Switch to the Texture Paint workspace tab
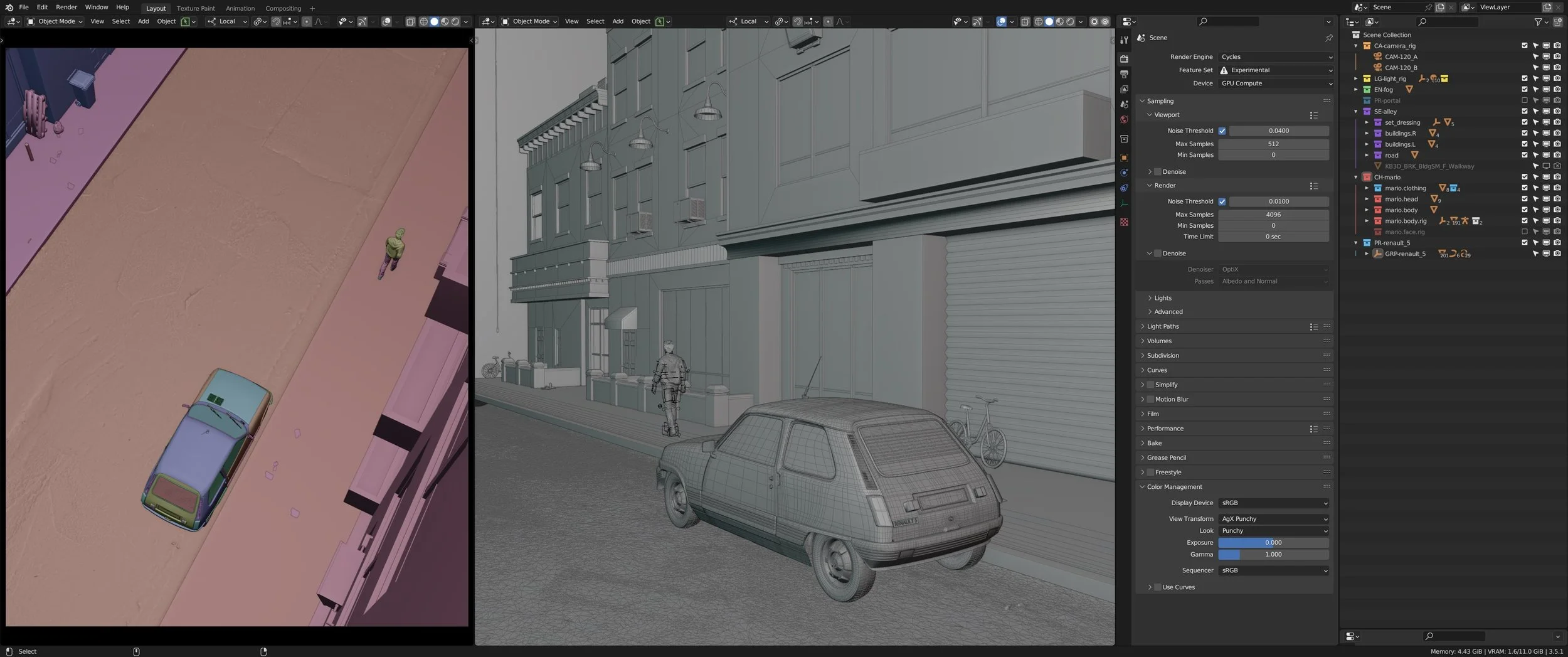 196,8
